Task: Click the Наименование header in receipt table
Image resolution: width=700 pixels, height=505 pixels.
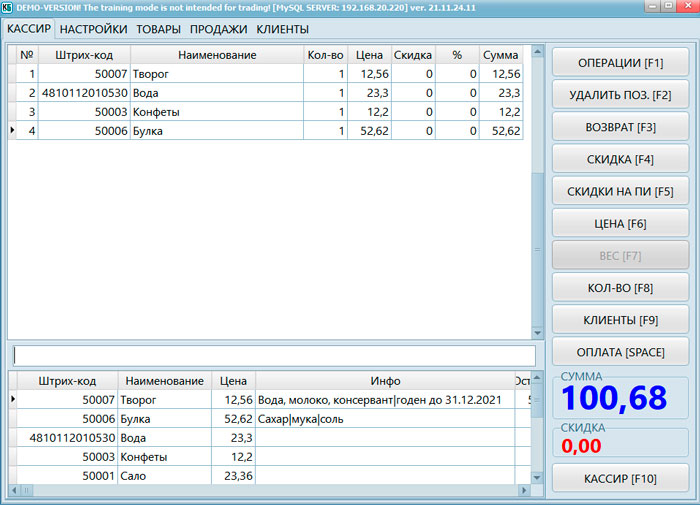Action: tap(217, 55)
